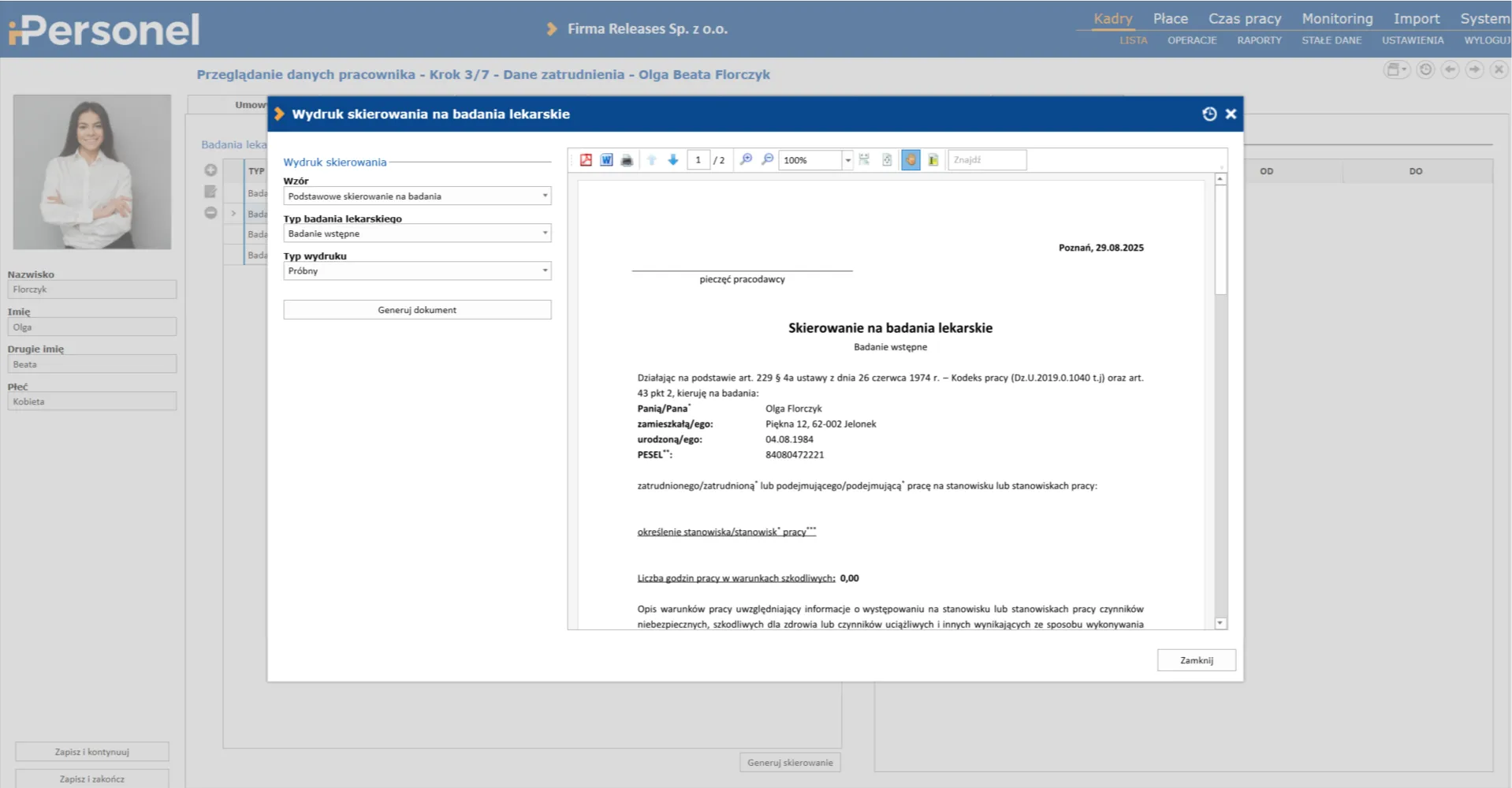
Task: Zoom out of the document preview
Action: pos(767,160)
